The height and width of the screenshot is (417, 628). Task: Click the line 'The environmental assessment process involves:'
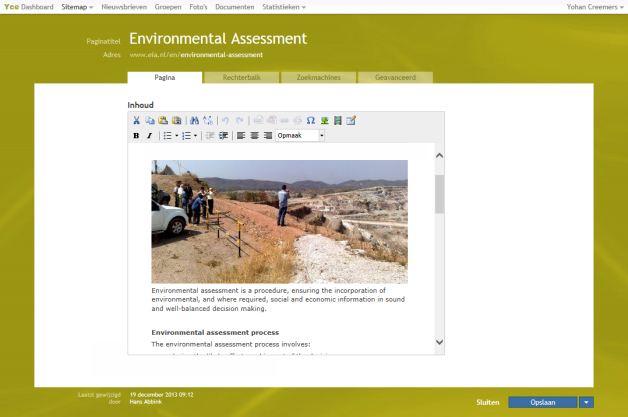pyautogui.click(x=231, y=344)
